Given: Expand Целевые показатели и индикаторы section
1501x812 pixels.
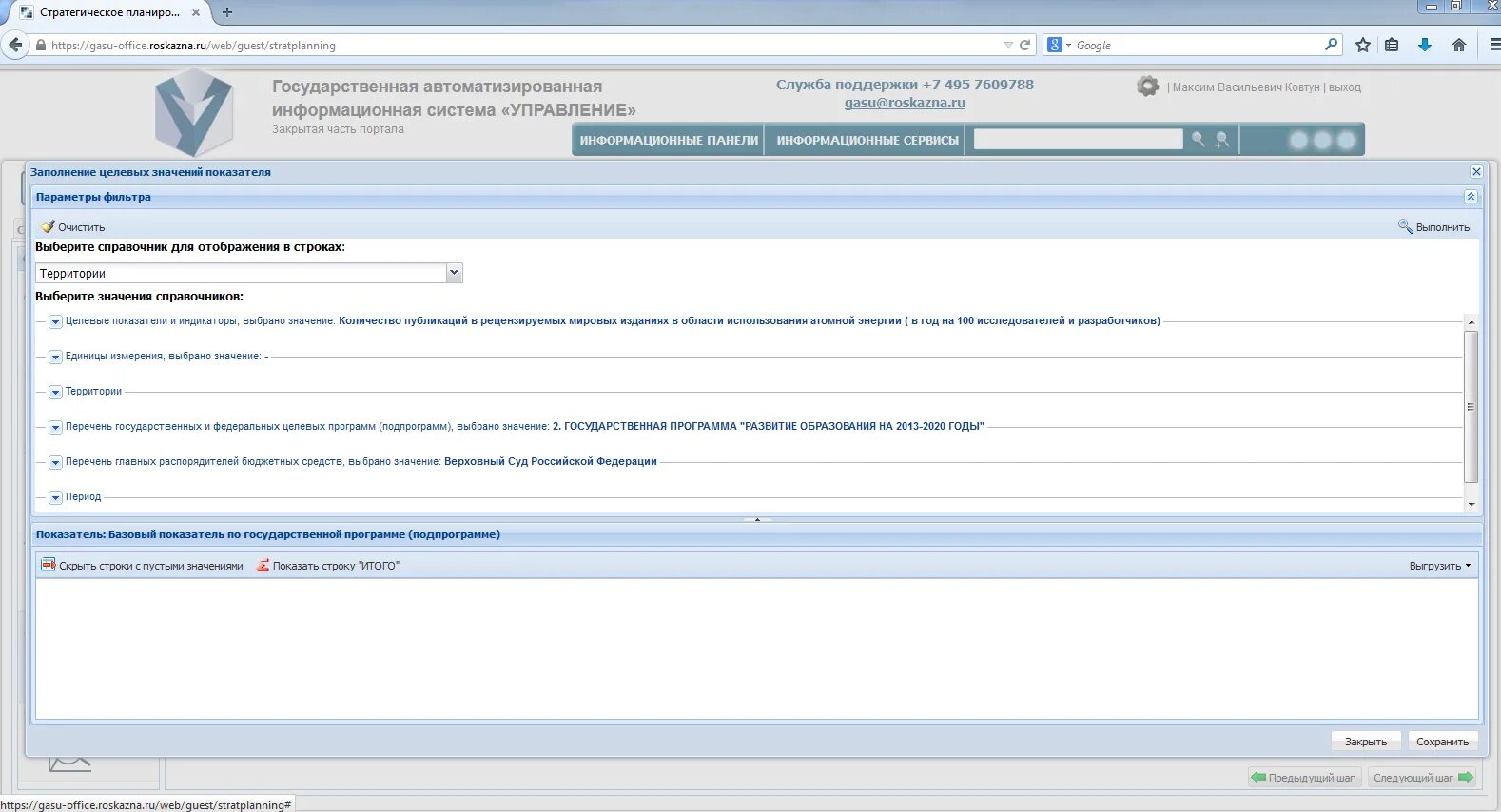Looking at the screenshot, I should point(55,322).
